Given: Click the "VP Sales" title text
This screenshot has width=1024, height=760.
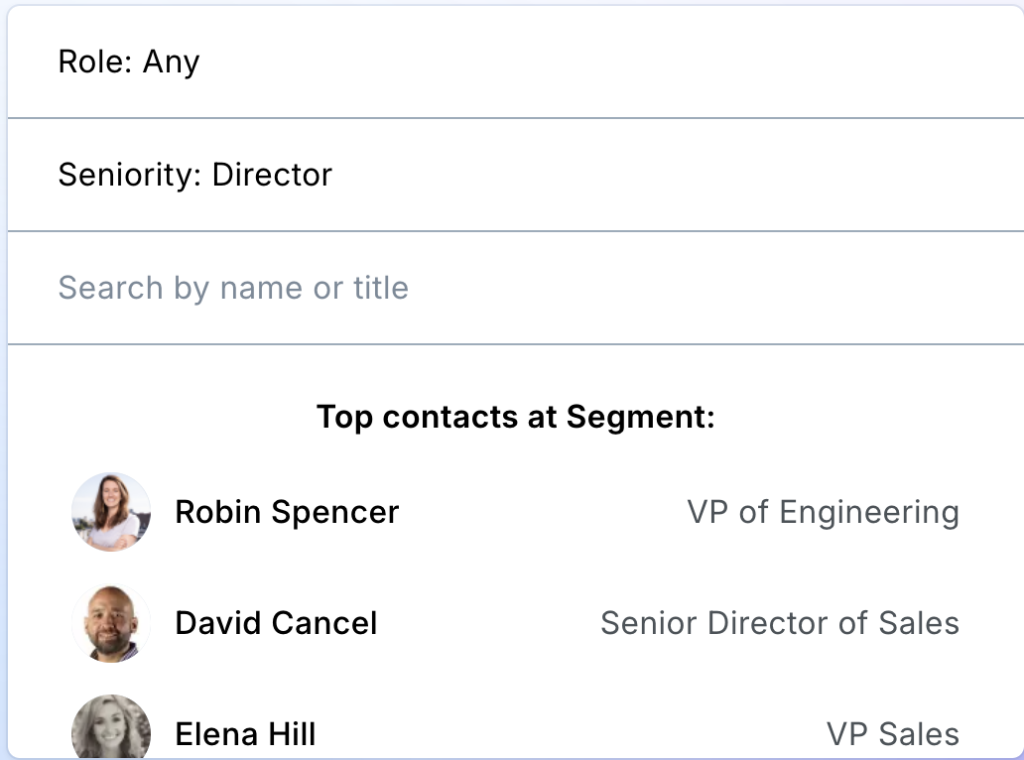Looking at the screenshot, I should (892, 735).
